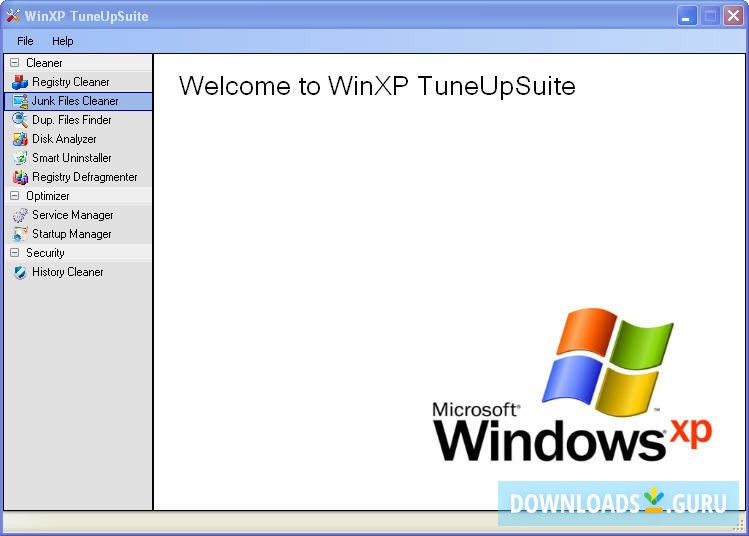
Task: Click the Cleaner group header text
Action: pyautogui.click(x=44, y=63)
